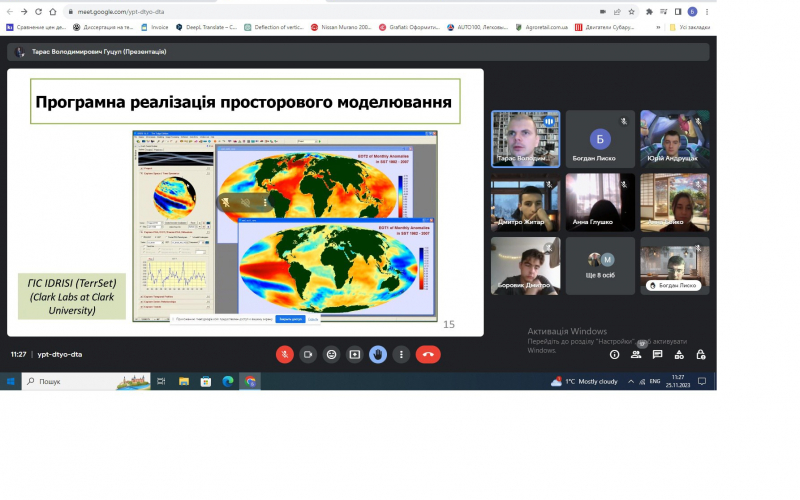Select Тарас Володимирович's video tile
This screenshot has height=500, width=800.
[x=526, y=139]
